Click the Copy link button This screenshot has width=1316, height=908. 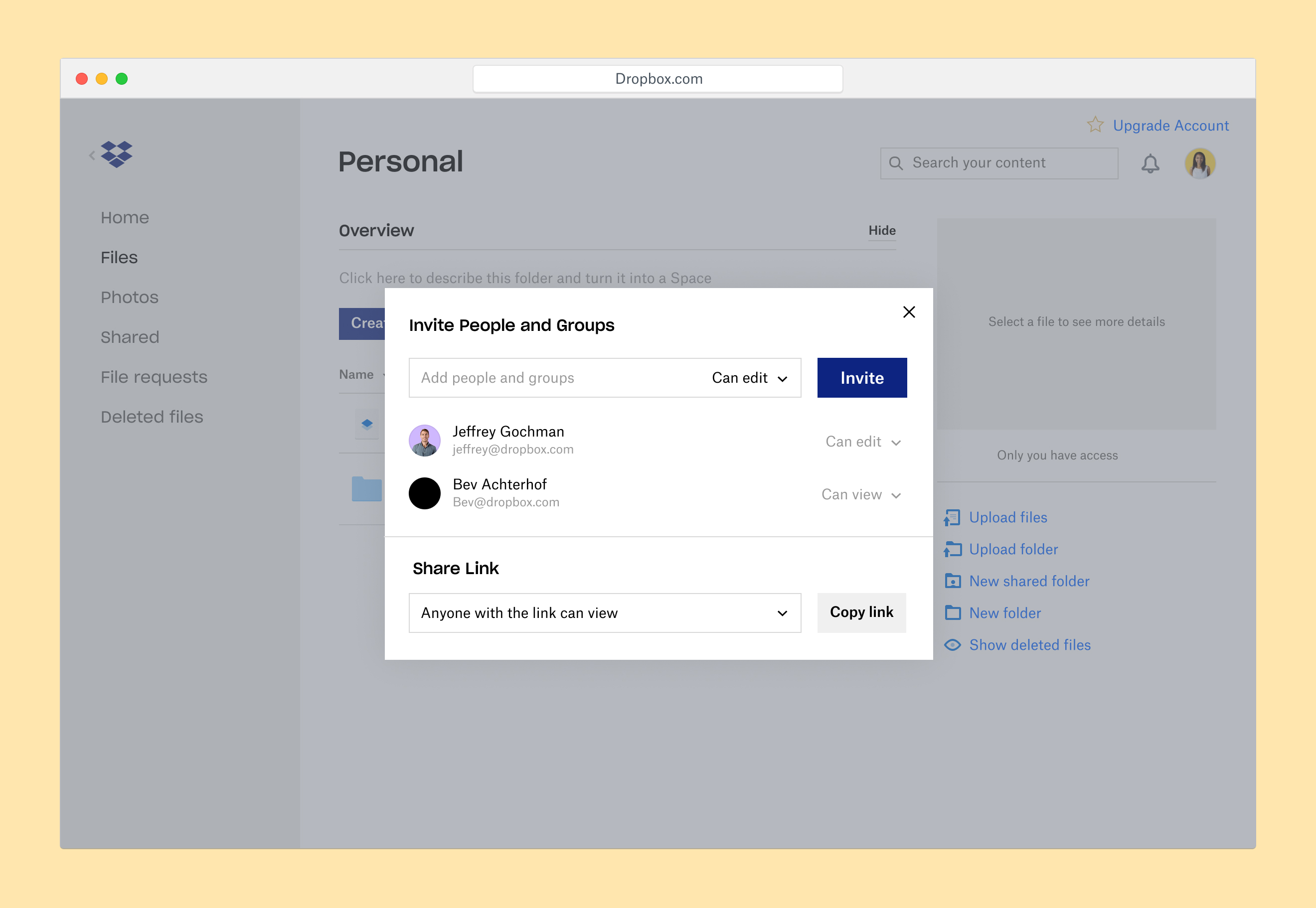click(x=861, y=612)
